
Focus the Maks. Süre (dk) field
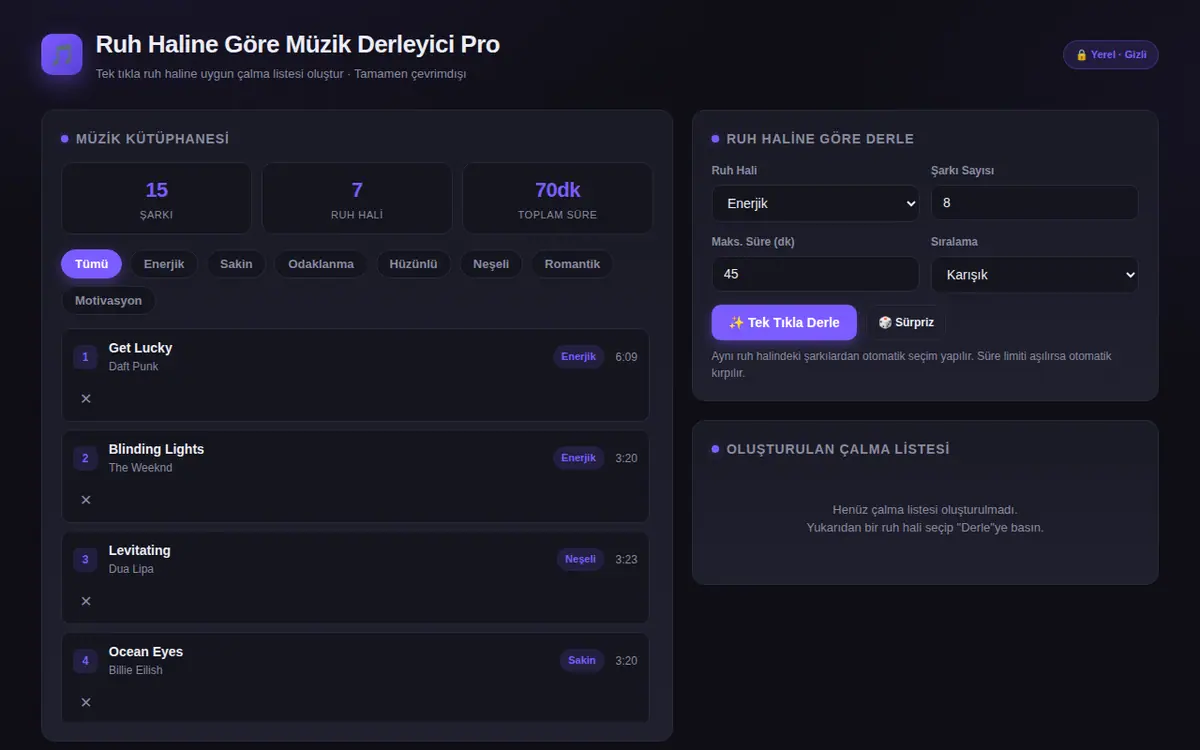click(x=815, y=274)
